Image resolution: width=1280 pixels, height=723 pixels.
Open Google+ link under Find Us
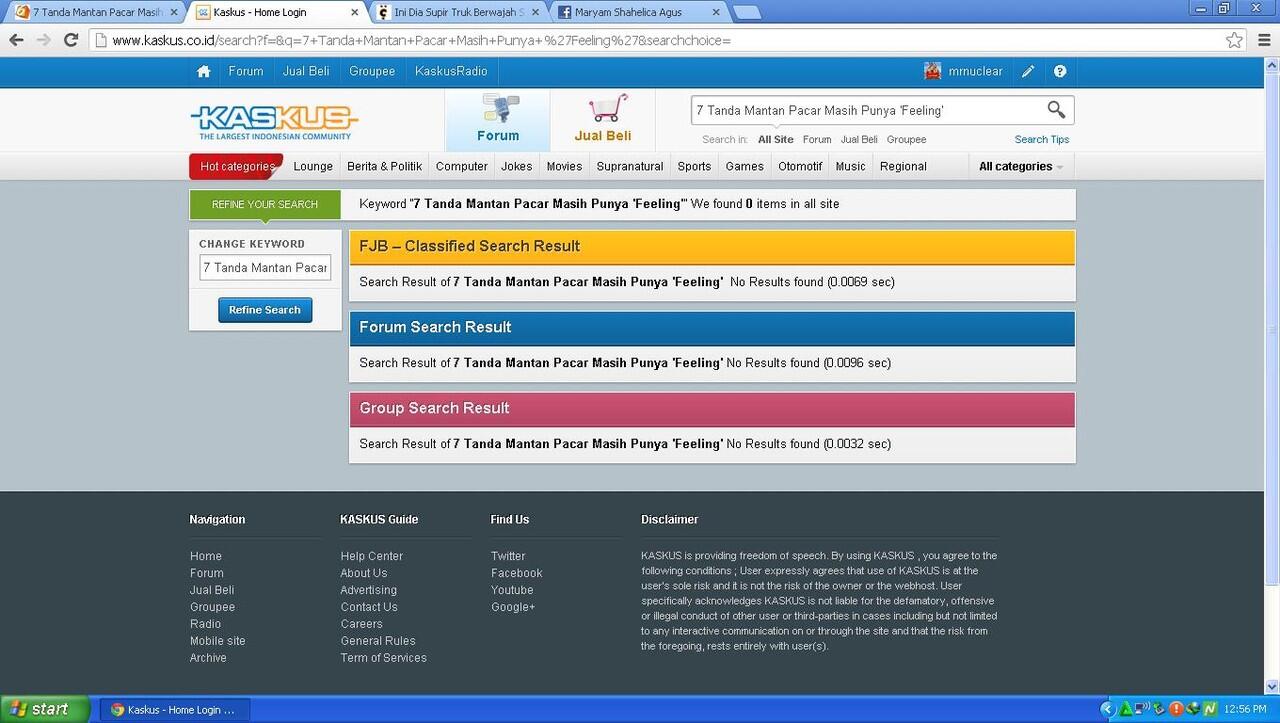point(513,607)
